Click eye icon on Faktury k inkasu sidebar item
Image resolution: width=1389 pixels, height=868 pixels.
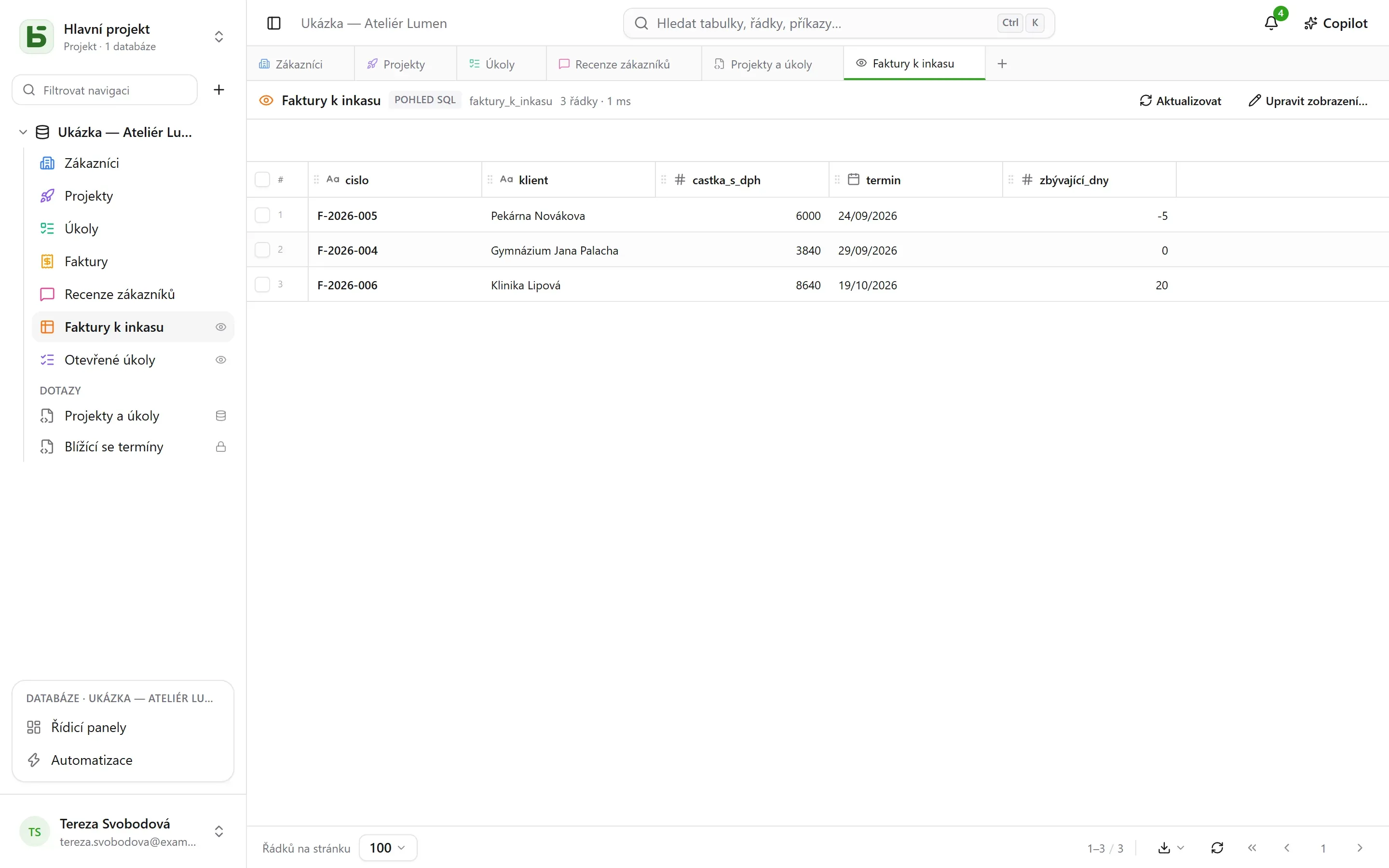click(220, 327)
